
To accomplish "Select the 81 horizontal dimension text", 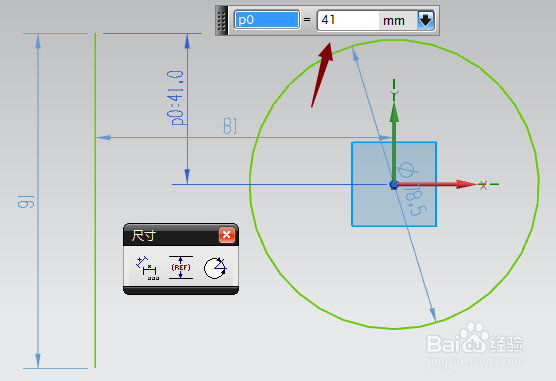I will tap(230, 126).
